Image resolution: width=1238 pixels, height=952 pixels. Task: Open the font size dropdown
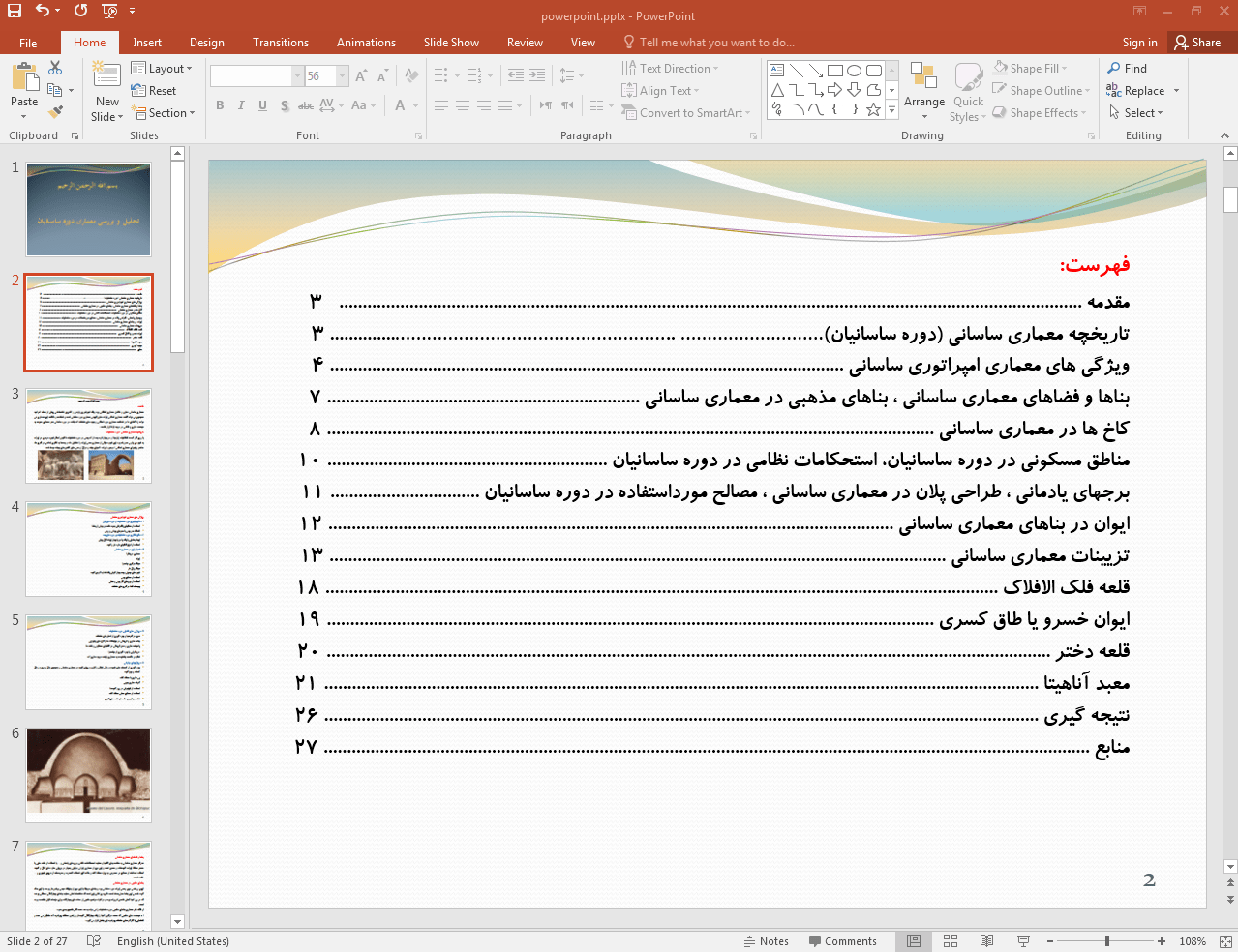342,76
